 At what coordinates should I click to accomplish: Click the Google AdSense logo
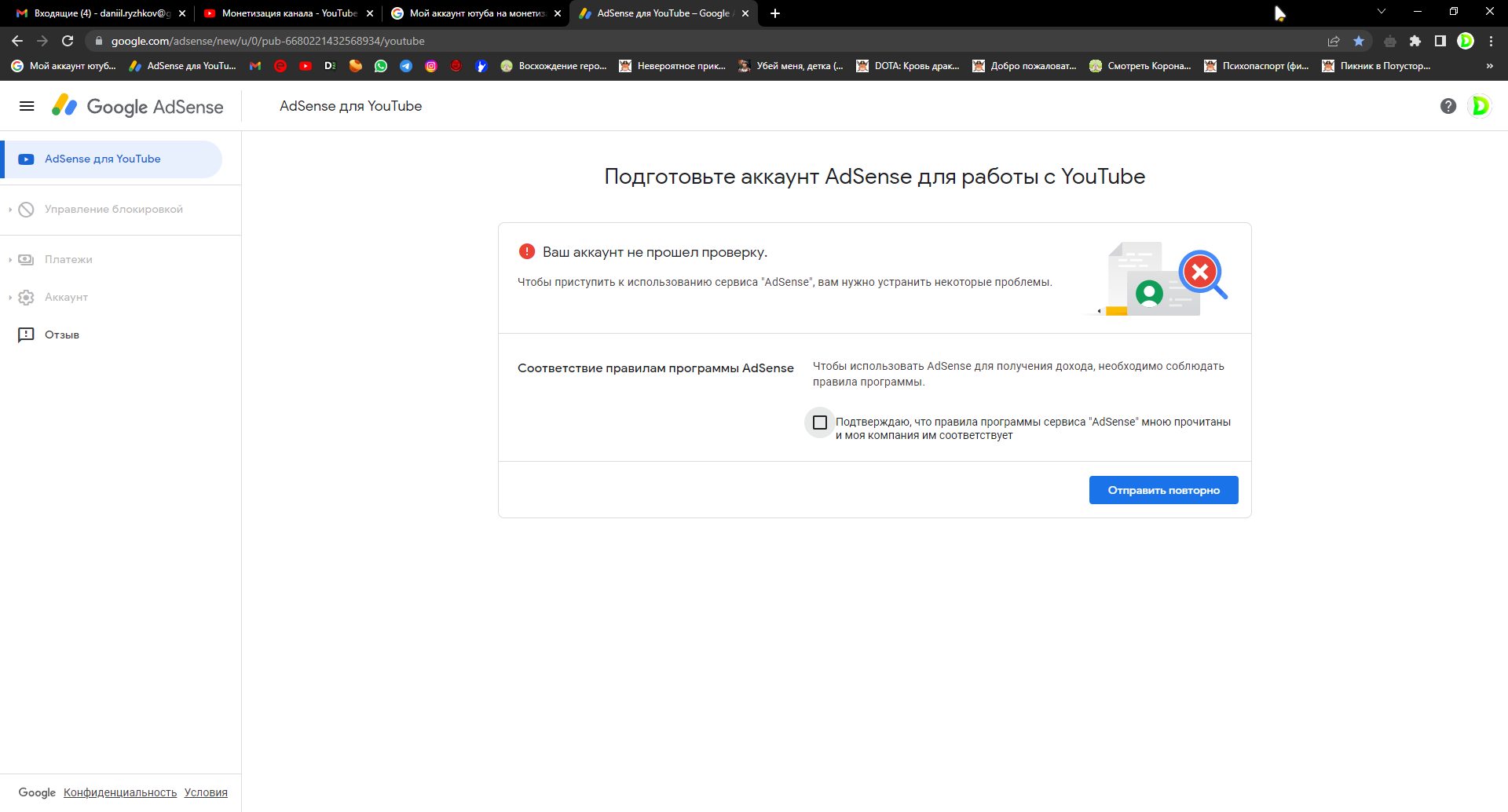[137, 106]
